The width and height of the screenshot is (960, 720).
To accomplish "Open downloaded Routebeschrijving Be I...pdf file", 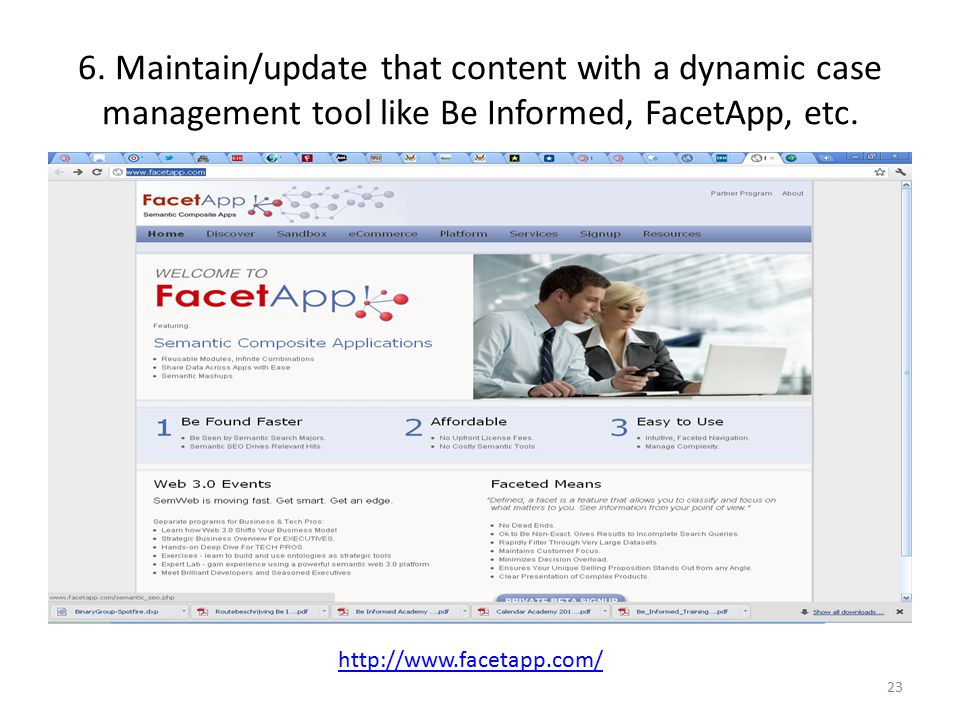I will click(x=261, y=612).
